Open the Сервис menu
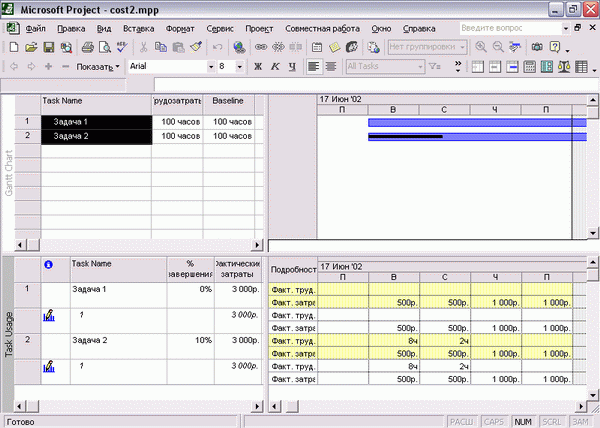The image size is (600, 428). tap(220, 29)
